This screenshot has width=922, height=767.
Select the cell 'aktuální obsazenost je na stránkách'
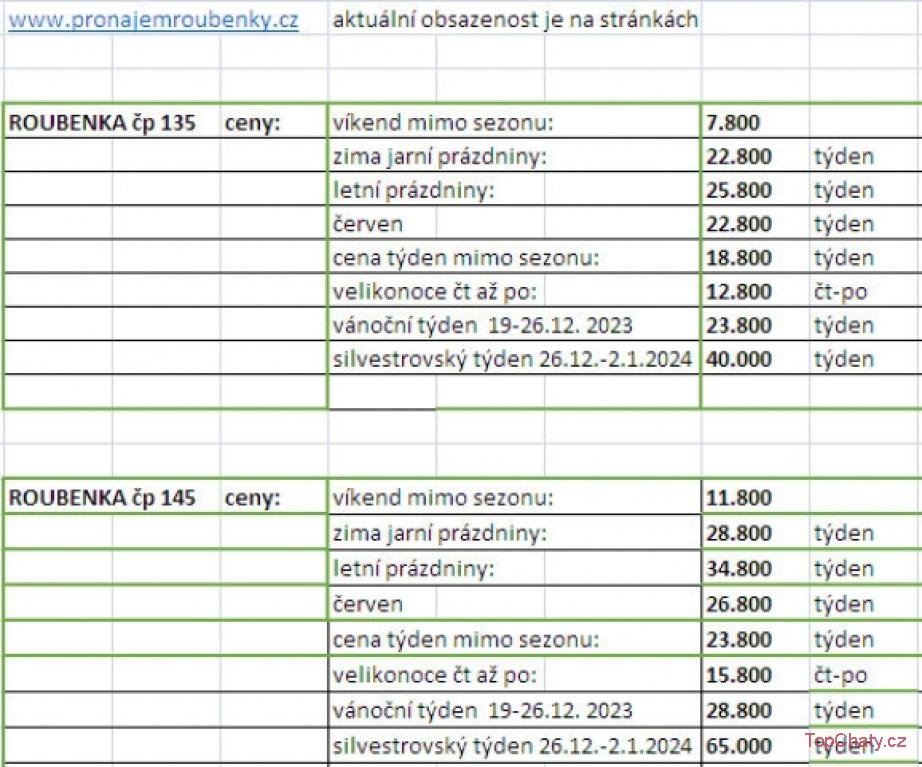pyautogui.click(x=515, y=19)
